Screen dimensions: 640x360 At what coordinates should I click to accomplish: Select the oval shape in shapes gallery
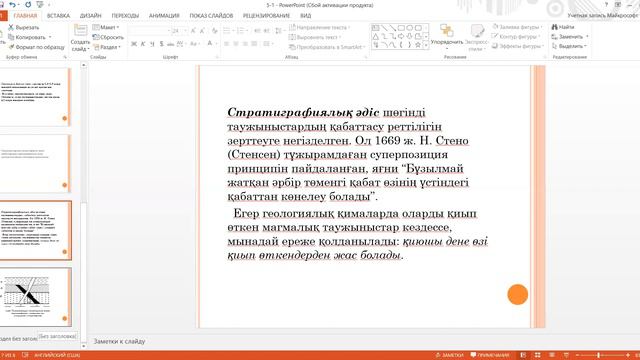click(410, 28)
